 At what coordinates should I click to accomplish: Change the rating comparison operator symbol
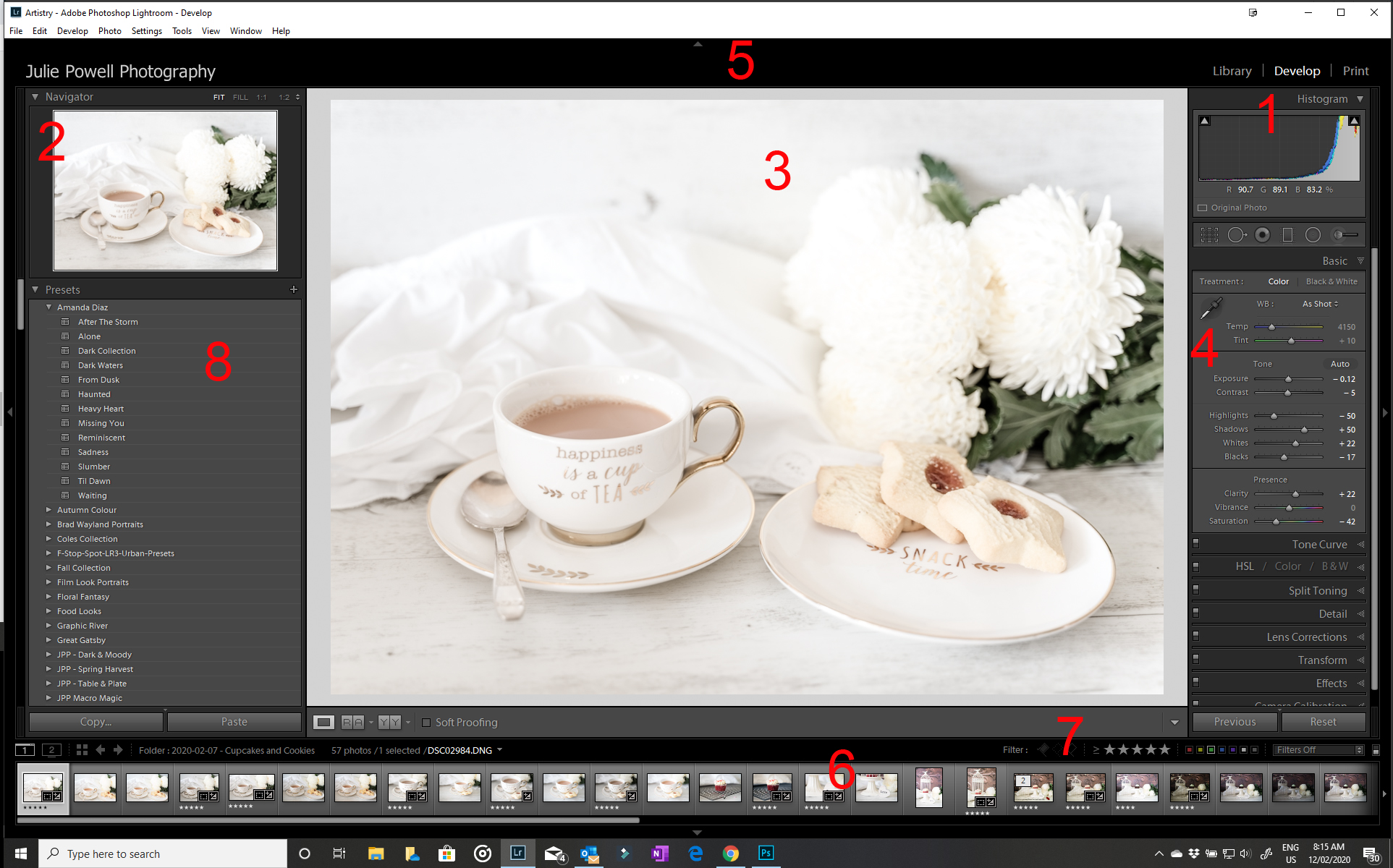click(x=1096, y=750)
